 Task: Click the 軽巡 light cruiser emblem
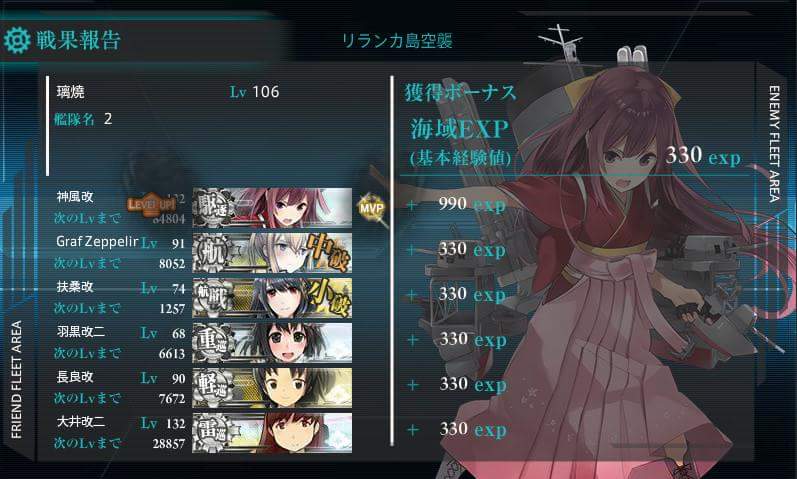click(213, 387)
